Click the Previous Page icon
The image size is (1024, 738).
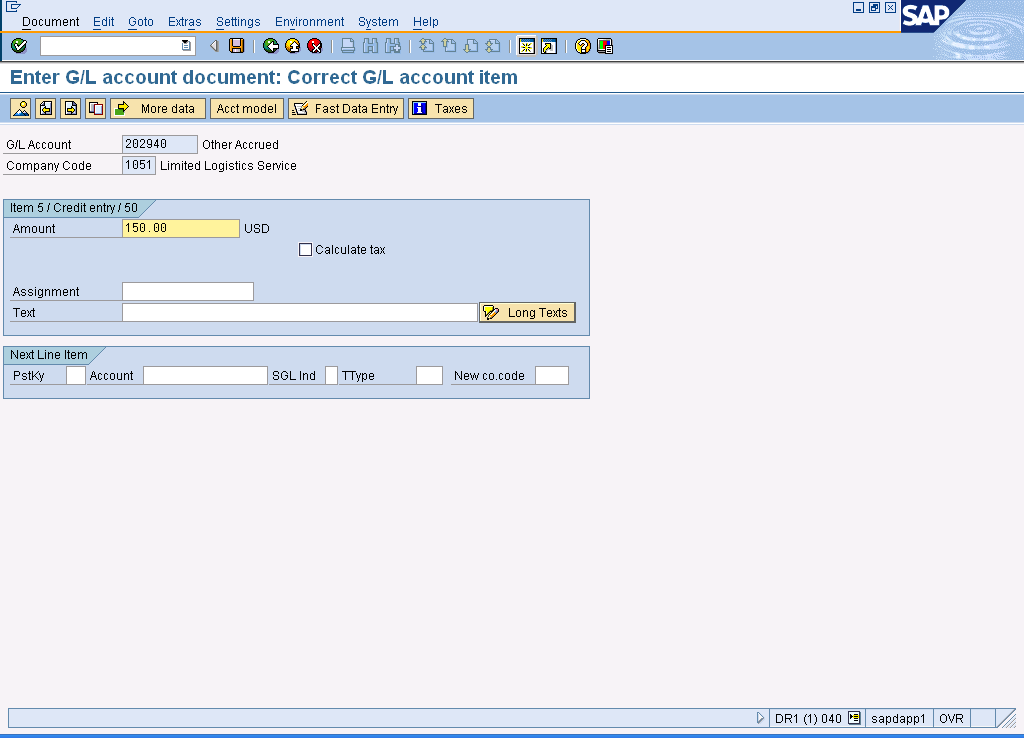tap(449, 46)
